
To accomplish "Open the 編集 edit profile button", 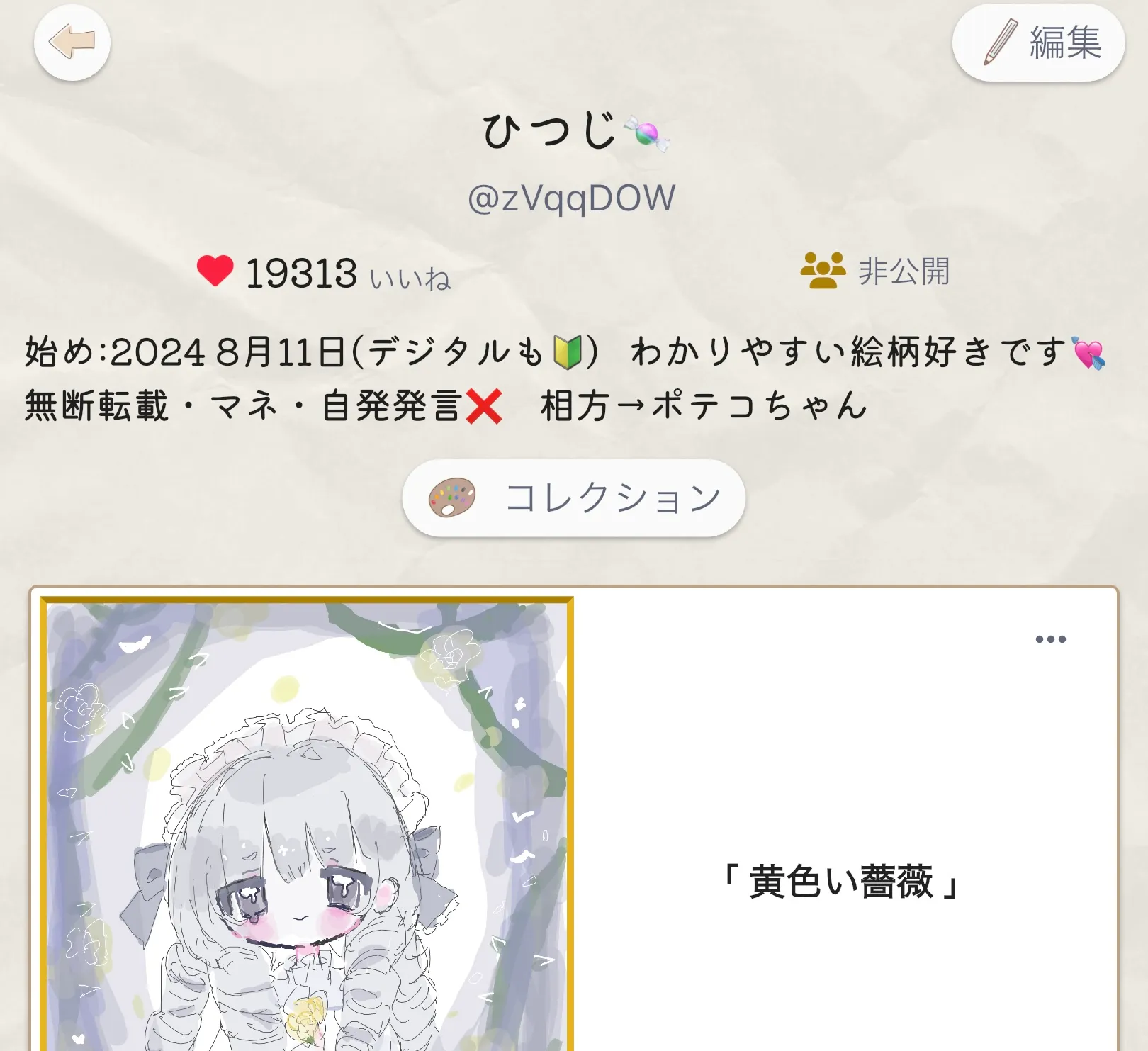I will pos(1038,43).
